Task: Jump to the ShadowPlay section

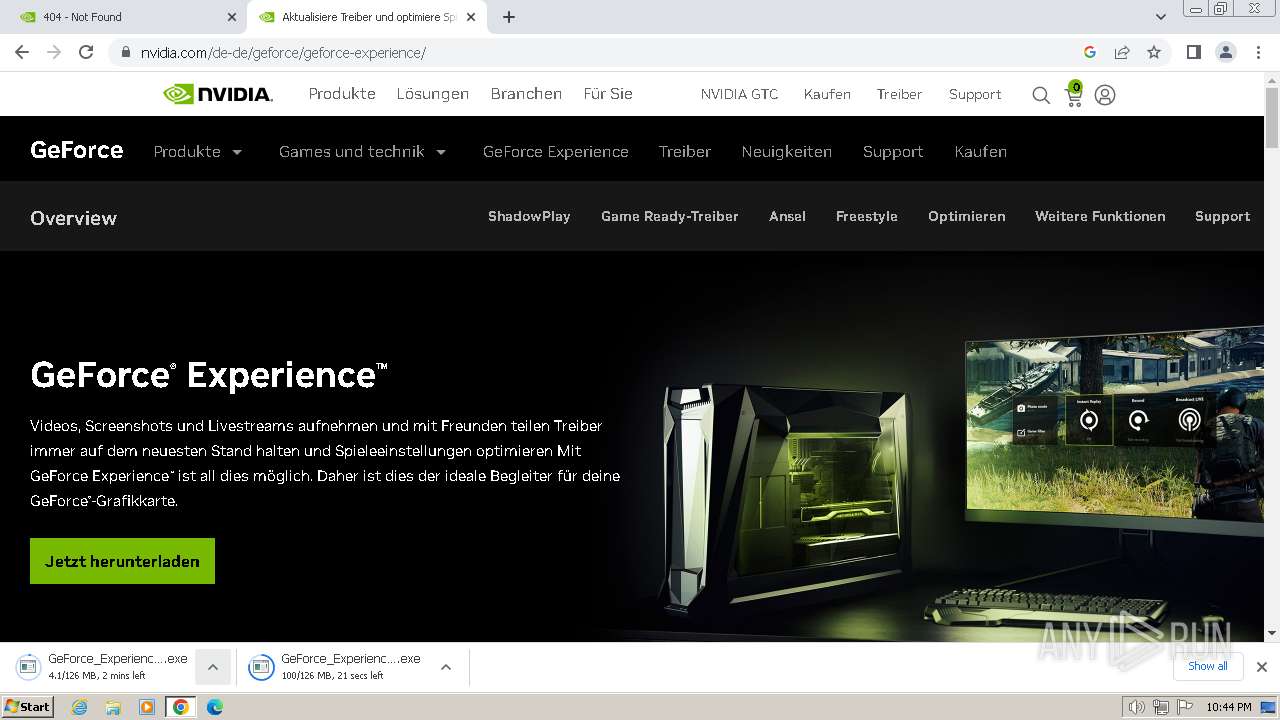Action: [529, 216]
